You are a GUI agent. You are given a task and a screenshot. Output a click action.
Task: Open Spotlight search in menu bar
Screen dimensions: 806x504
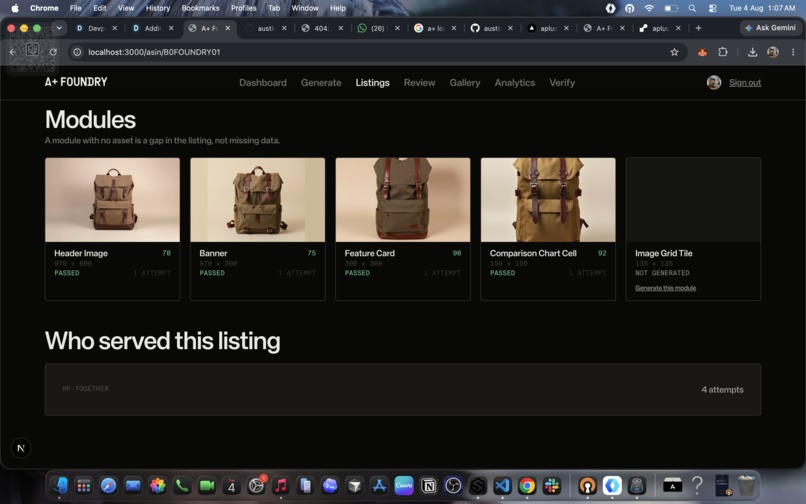coord(692,8)
